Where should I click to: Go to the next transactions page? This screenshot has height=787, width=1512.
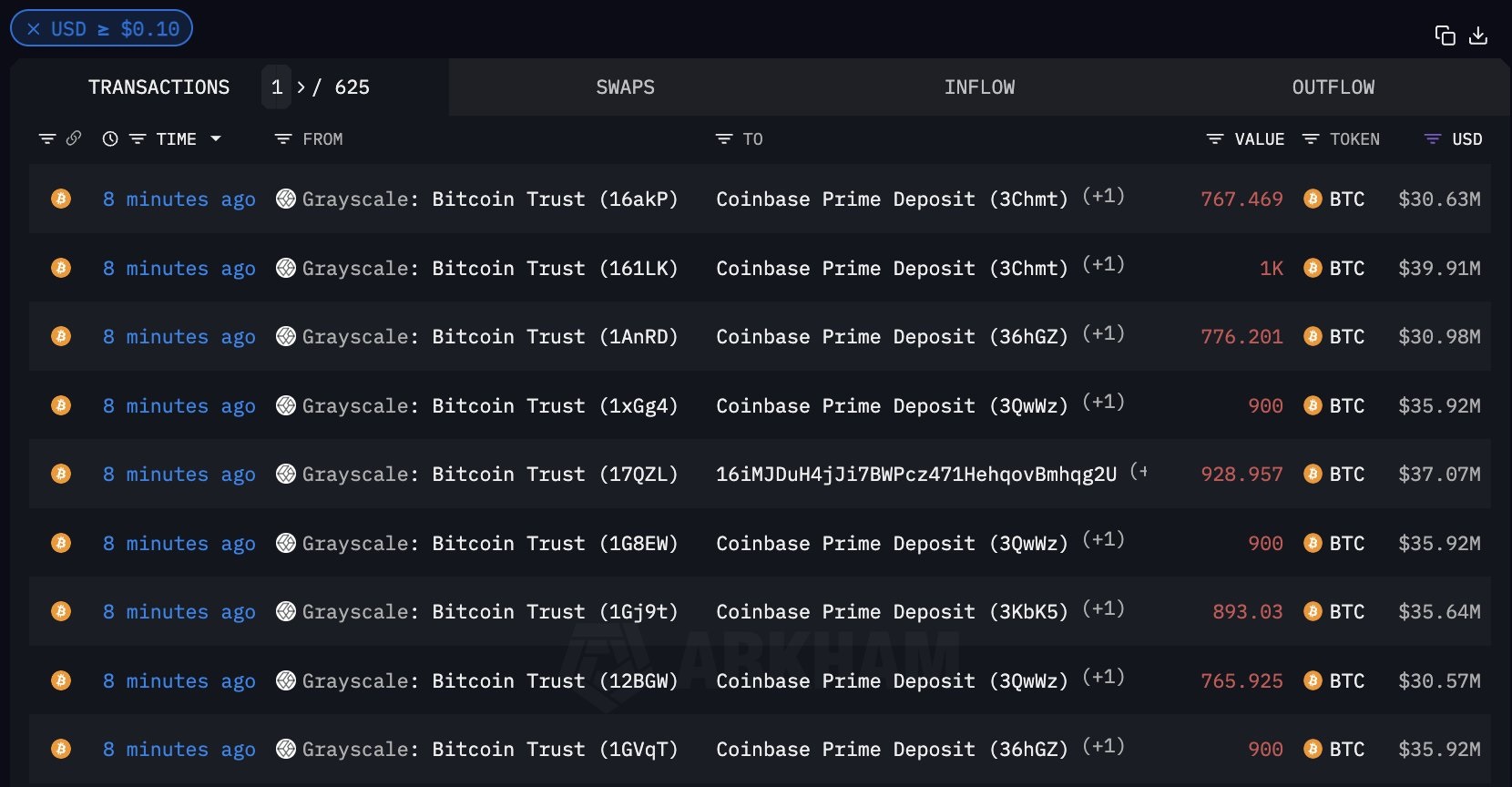click(x=301, y=87)
